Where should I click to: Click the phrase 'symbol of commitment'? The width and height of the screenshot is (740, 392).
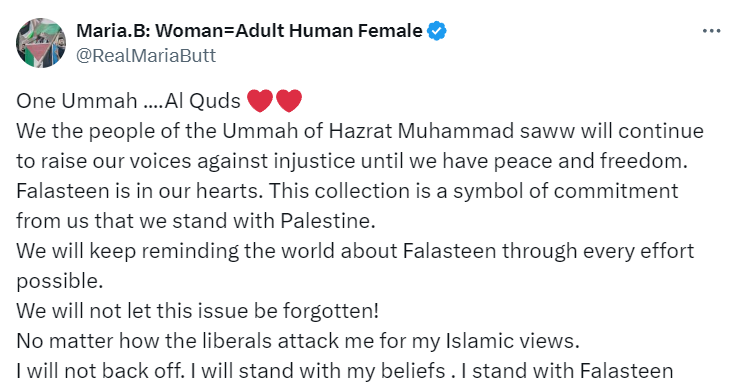click(566, 191)
